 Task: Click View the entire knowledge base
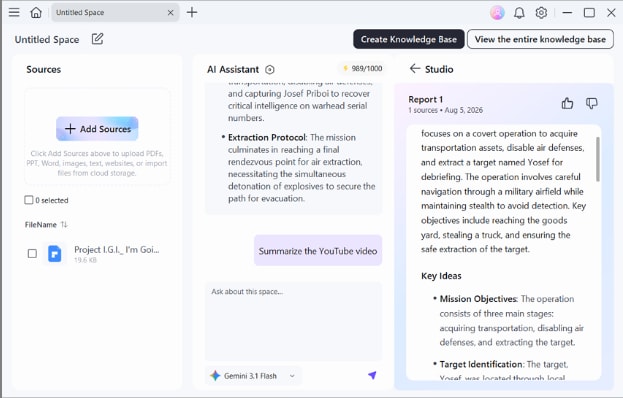pyautogui.click(x=540, y=39)
